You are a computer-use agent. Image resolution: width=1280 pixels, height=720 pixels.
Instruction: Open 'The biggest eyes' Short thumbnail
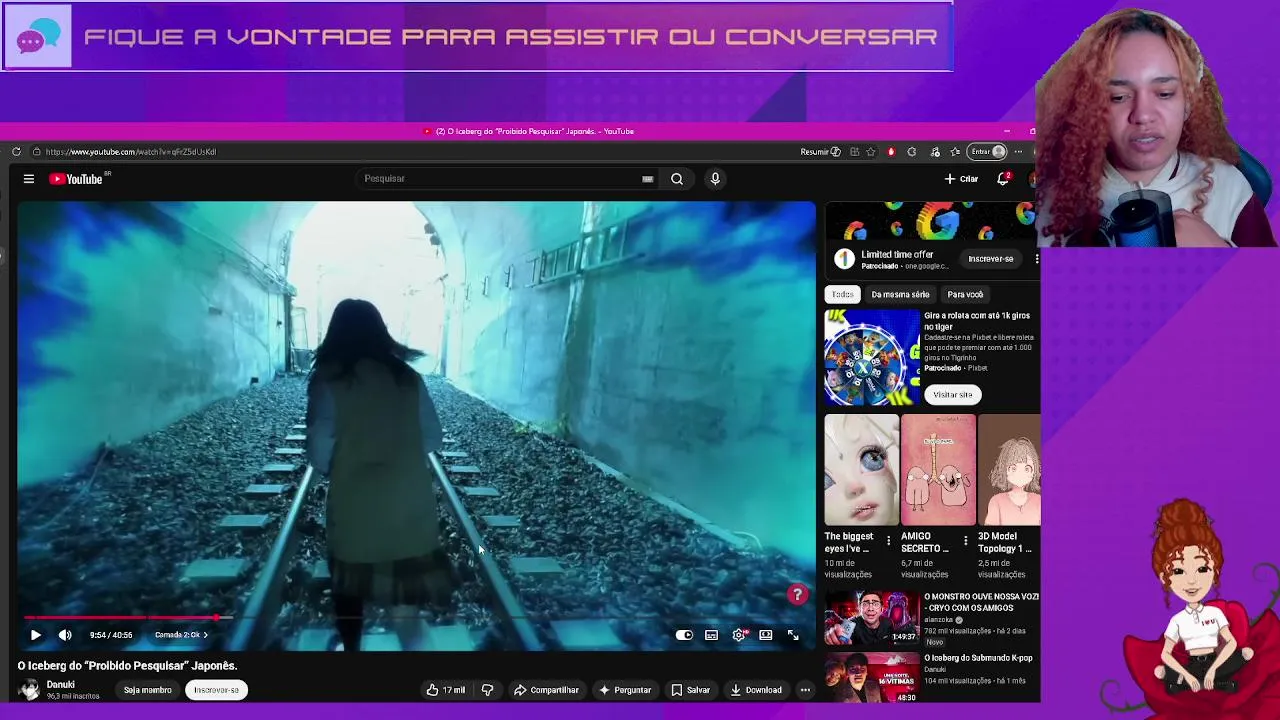point(861,470)
